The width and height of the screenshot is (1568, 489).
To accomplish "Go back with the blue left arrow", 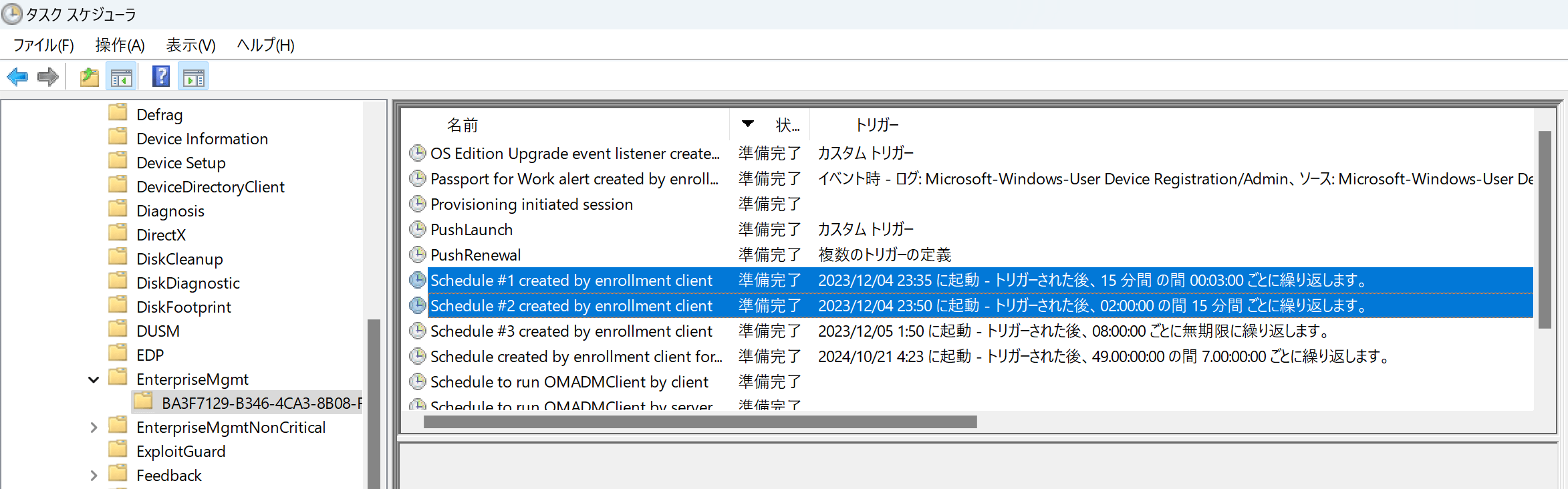I will tap(17, 77).
